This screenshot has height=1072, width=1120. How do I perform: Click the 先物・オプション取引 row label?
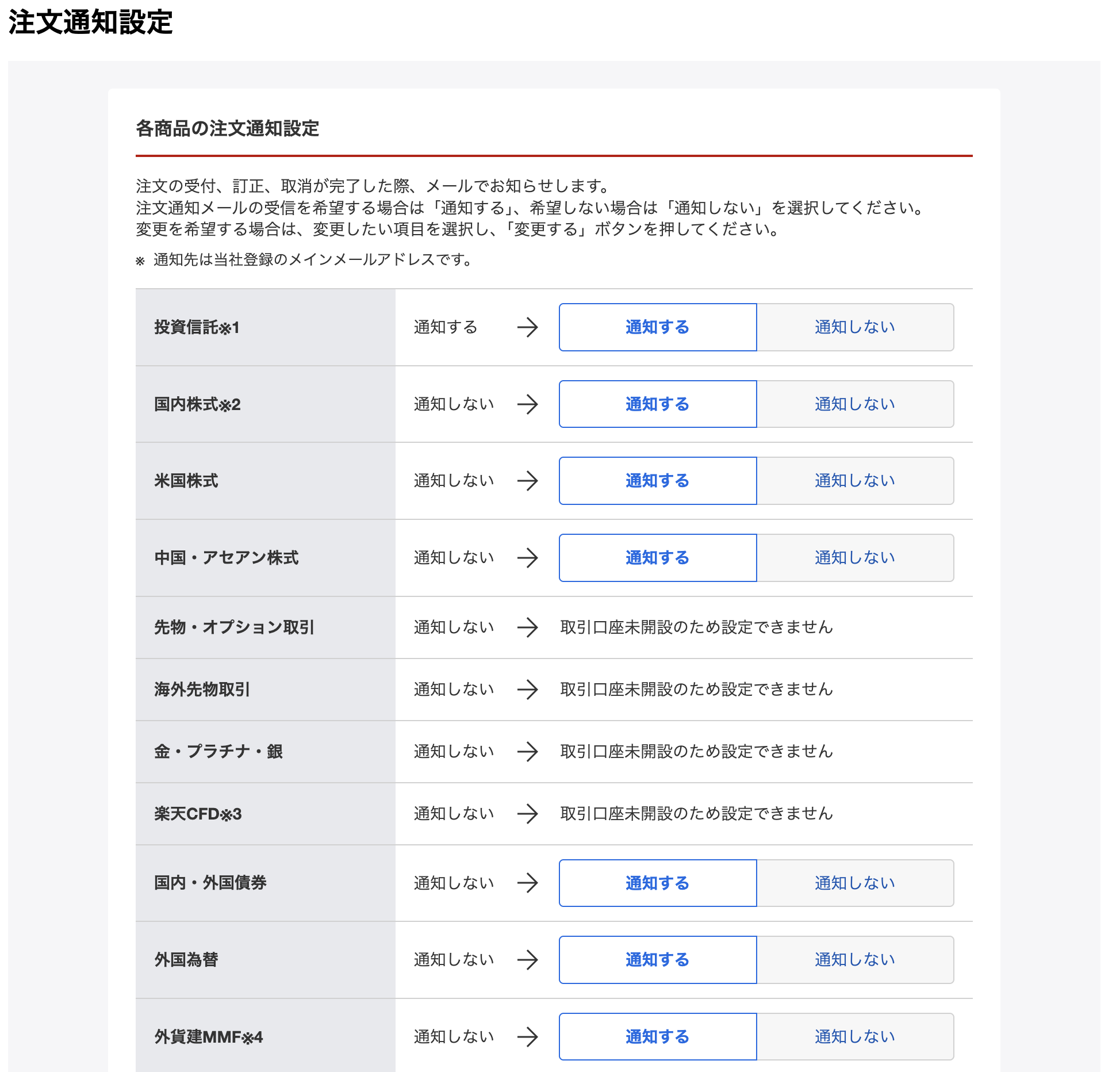coord(234,627)
